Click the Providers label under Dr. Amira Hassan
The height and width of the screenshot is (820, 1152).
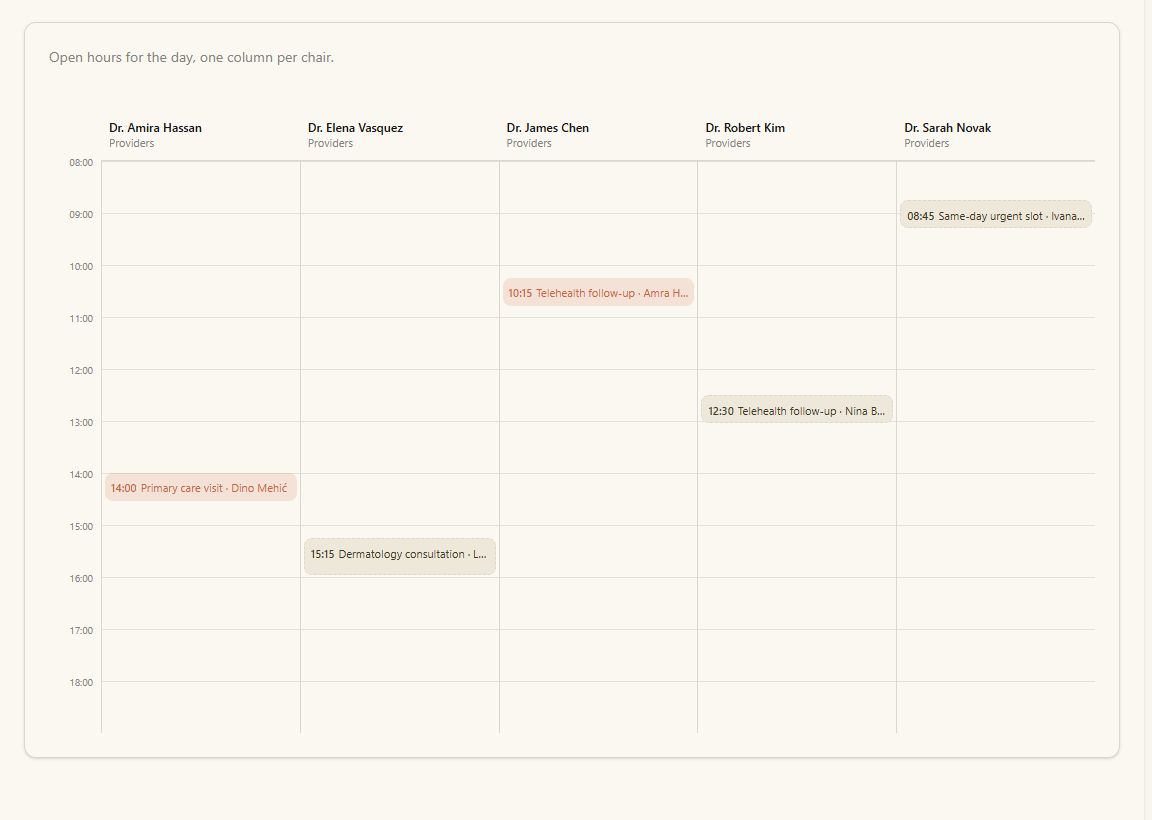[132, 143]
